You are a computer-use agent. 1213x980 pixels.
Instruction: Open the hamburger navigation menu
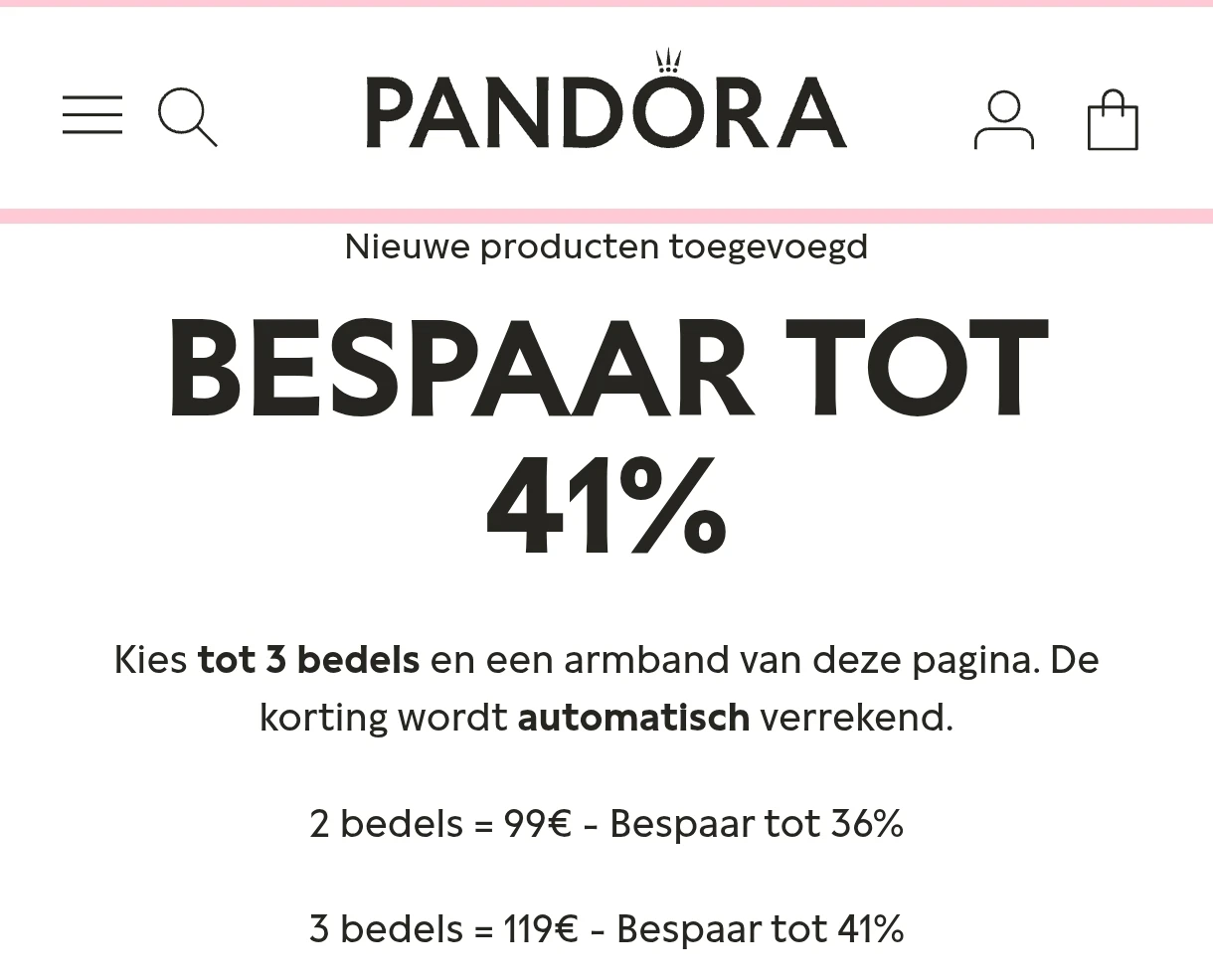tap(92, 115)
